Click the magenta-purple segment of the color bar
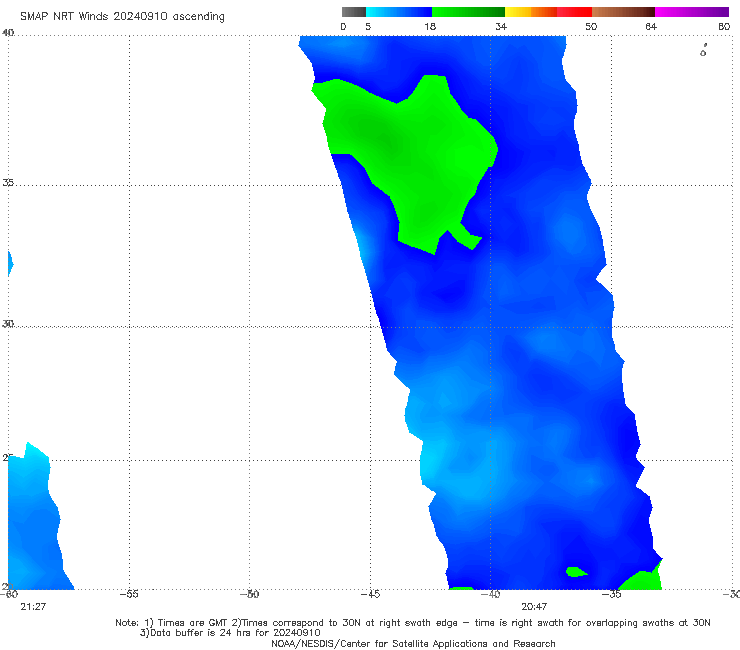This screenshot has width=740, height=650. coord(692,12)
